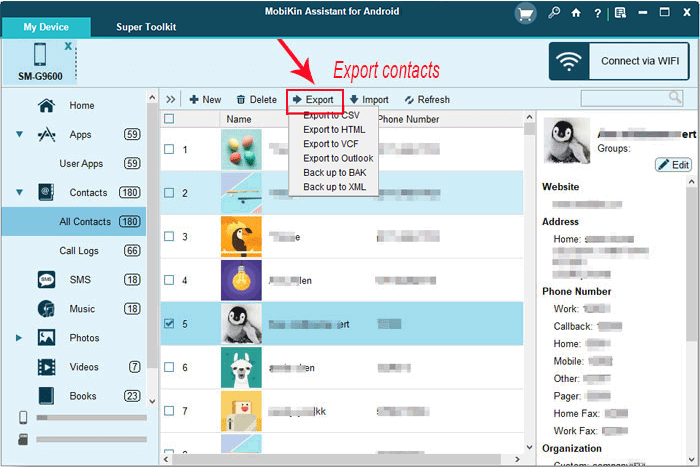Image resolution: width=700 pixels, height=467 pixels.
Task: Select the Contacts category
Action: coord(88,193)
